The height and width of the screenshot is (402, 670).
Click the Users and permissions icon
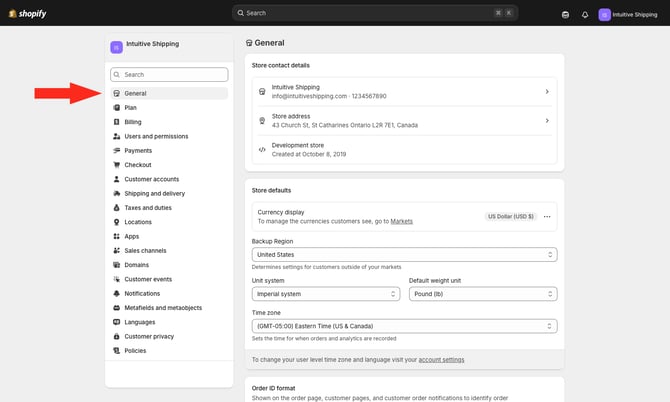pos(117,136)
